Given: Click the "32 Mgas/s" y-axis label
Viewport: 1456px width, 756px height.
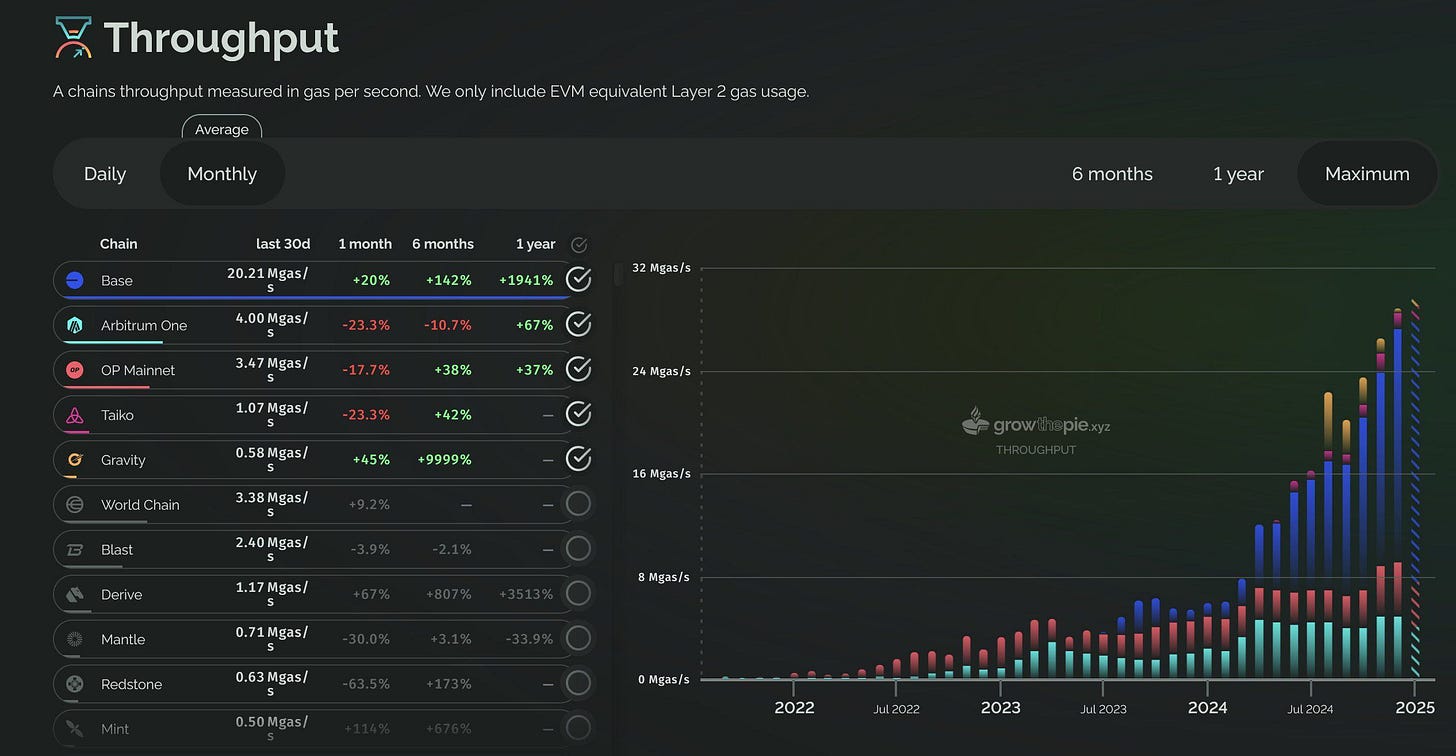Looking at the screenshot, I should [x=660, y=268].
